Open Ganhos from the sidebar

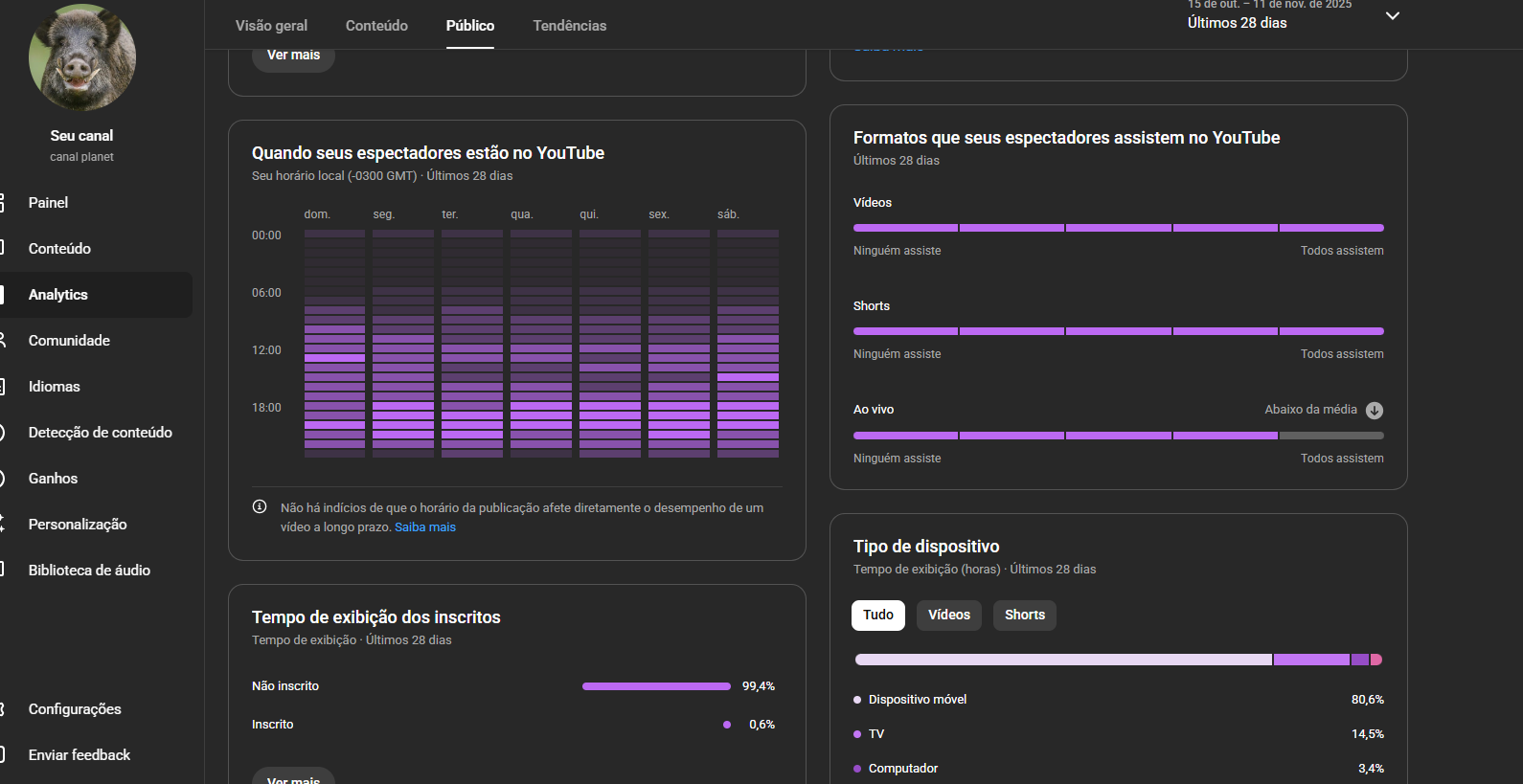pos(53,479)
